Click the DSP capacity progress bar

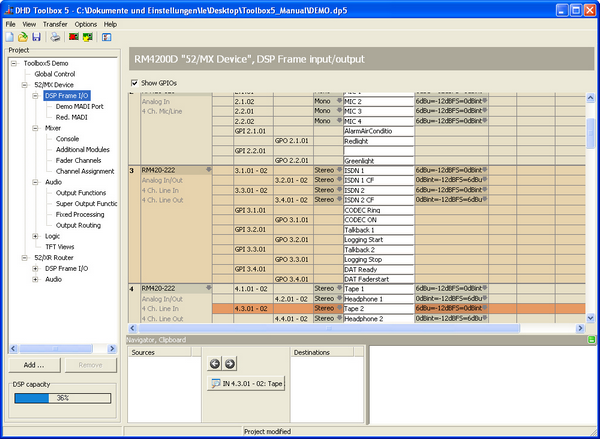click(62, 397)
